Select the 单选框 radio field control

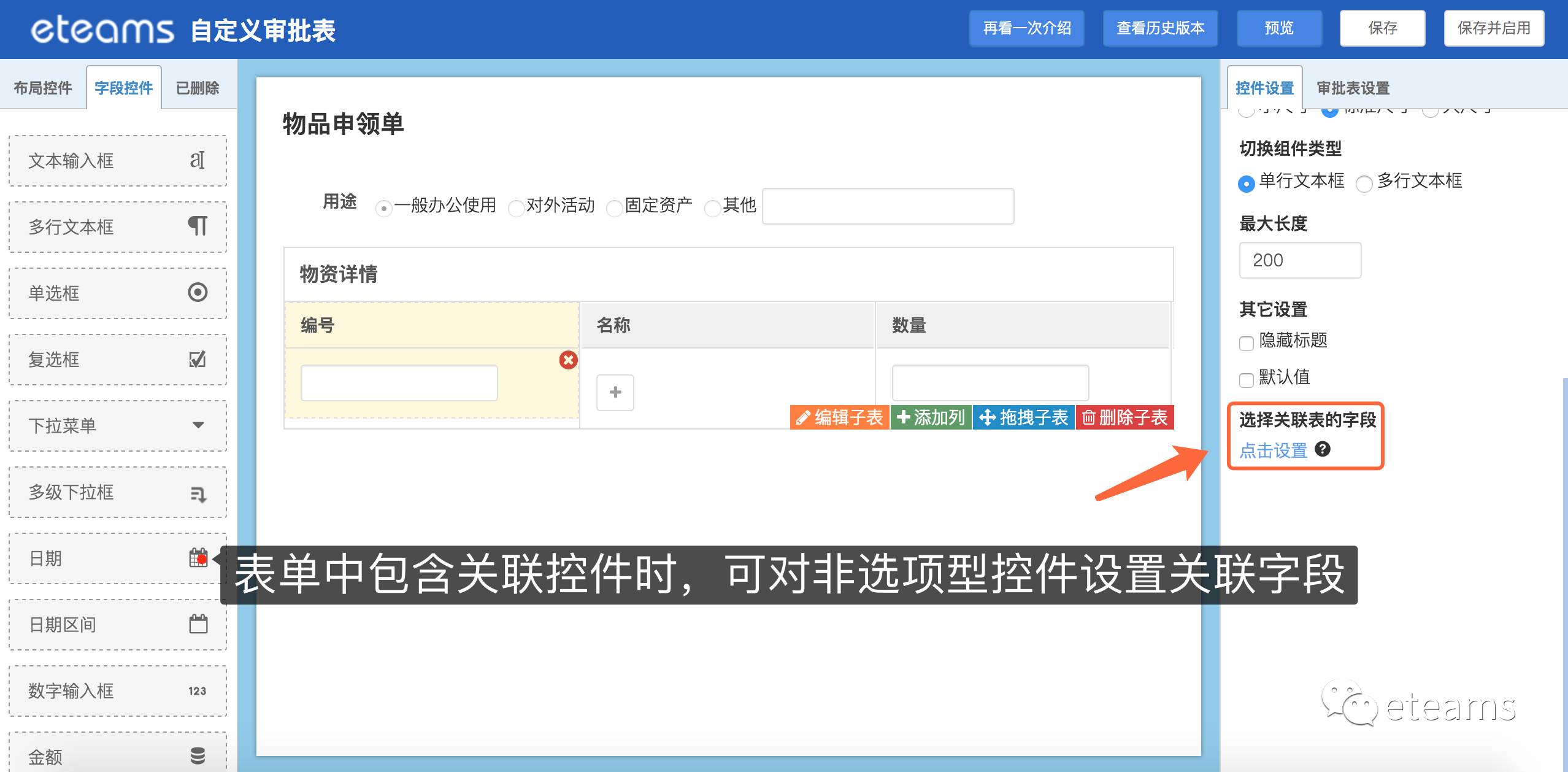click(117, 293)
